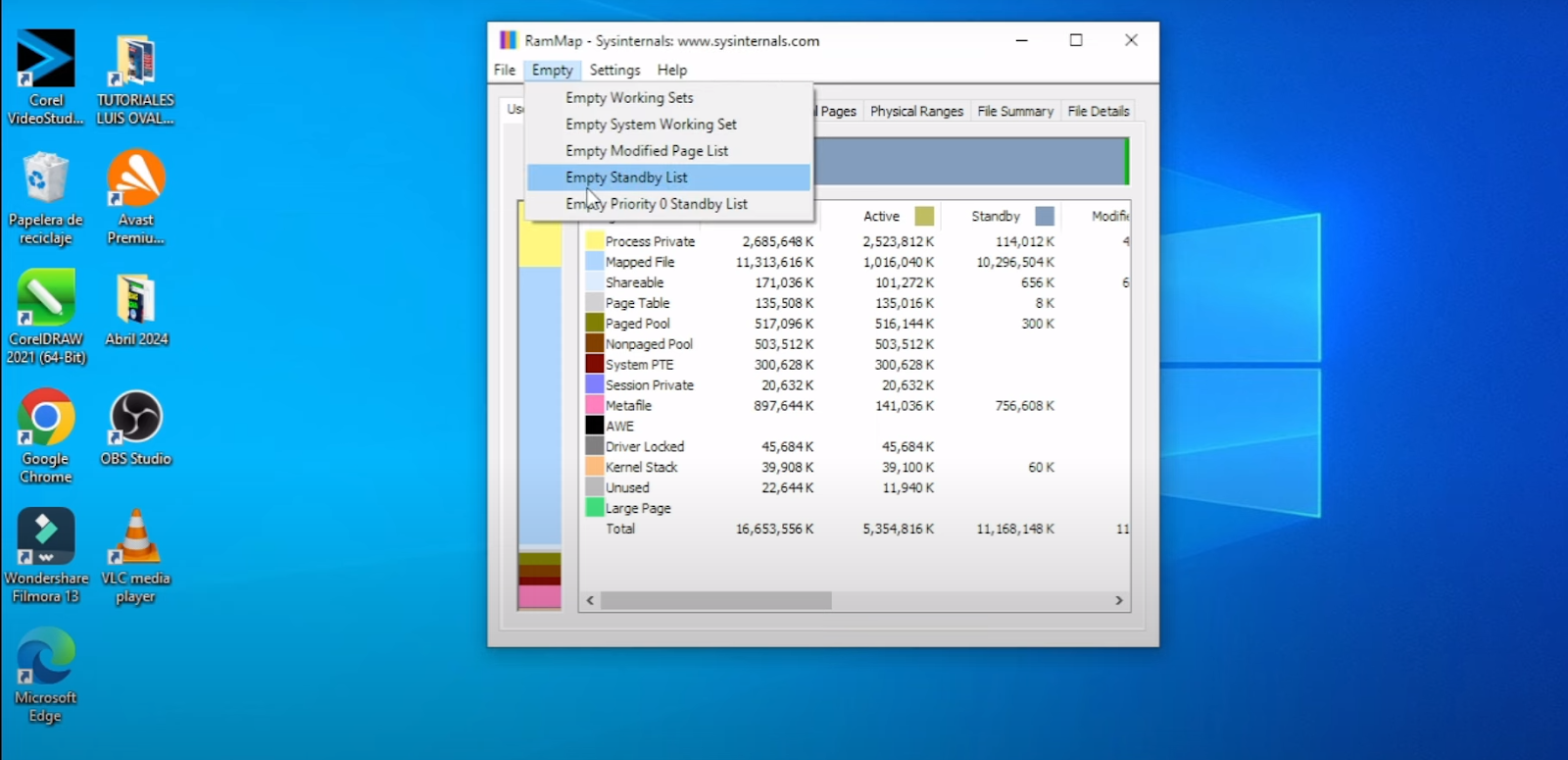Image resolution: width=1568 pixels, height=760 pixels.
Task: Click the System PTE dark red swatch
Action: point(594,364)
